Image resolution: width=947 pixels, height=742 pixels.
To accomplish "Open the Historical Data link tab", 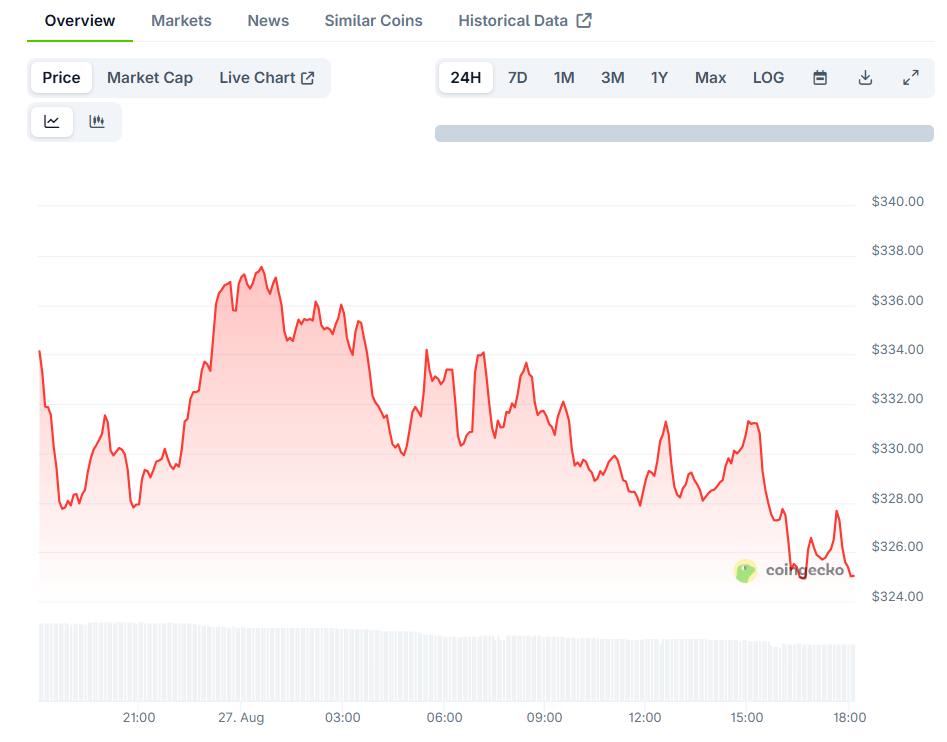I will pyautogui.click(x=525, y=21).
